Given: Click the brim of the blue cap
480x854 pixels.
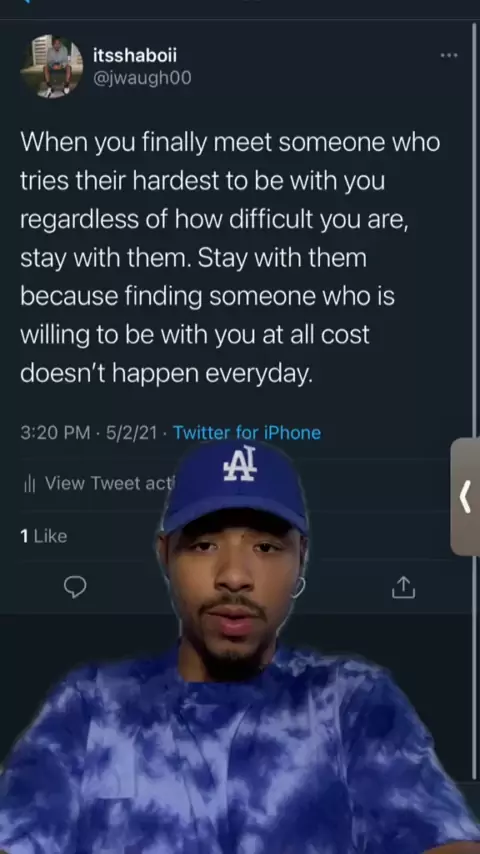Looking at the screenshot, I should click(235, 517).
